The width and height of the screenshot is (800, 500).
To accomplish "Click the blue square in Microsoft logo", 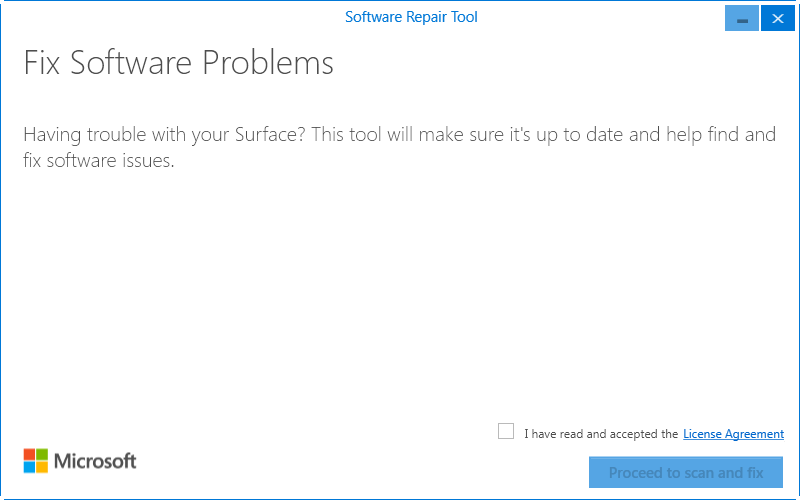I will pyautogui.click(x=30, y=467).
